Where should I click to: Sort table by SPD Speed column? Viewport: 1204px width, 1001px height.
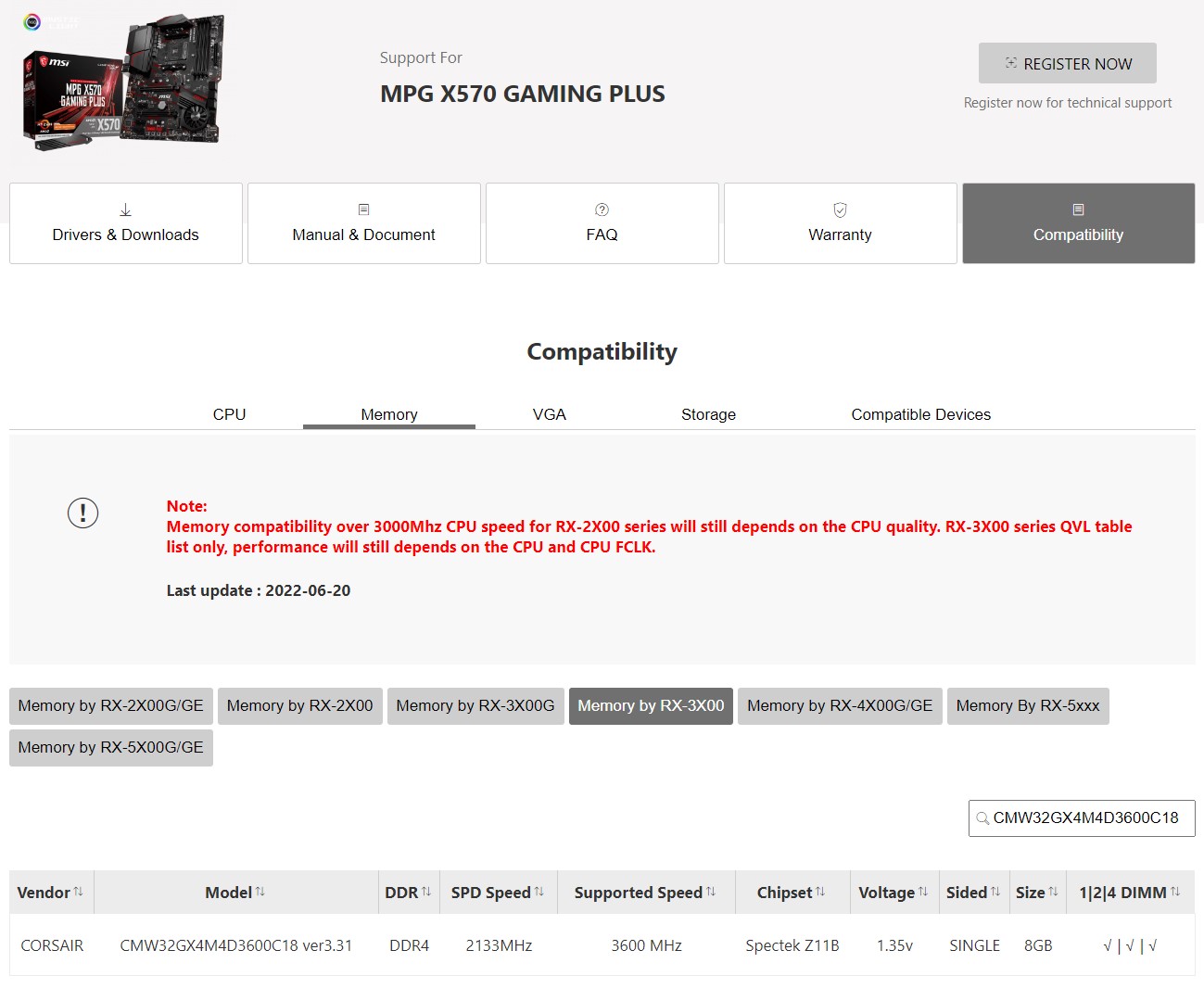coord(499,893)
